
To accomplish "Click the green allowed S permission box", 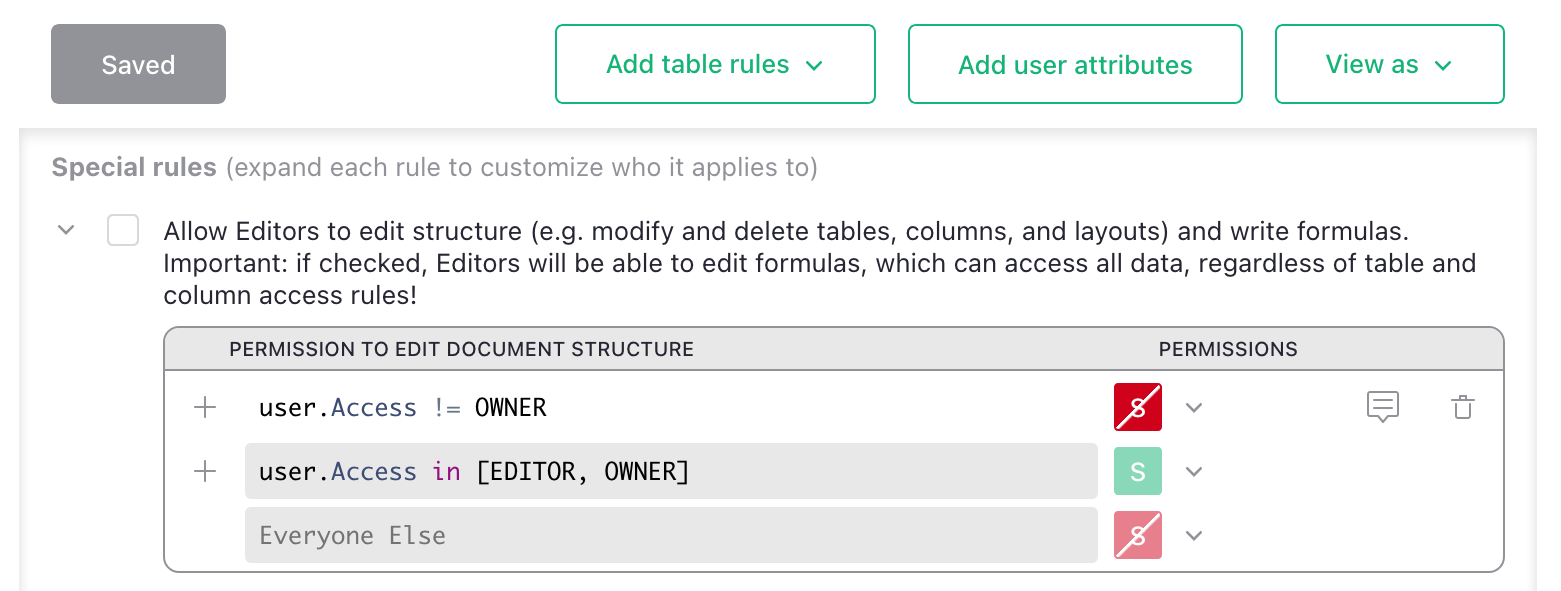I will pyautogui.click(x=1138, y=471).
